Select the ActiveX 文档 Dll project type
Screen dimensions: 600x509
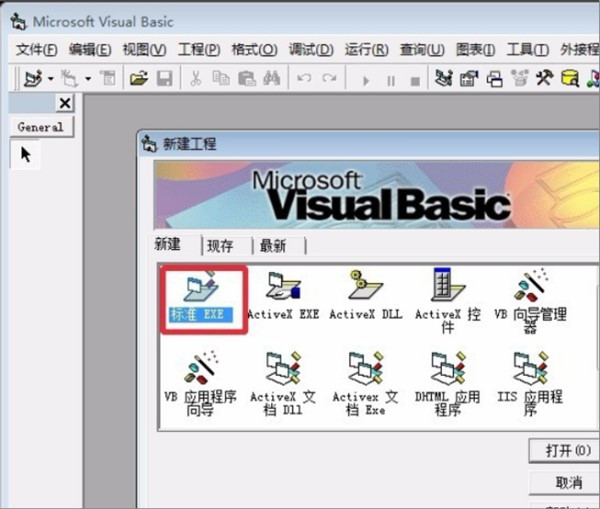pos(283,384)
